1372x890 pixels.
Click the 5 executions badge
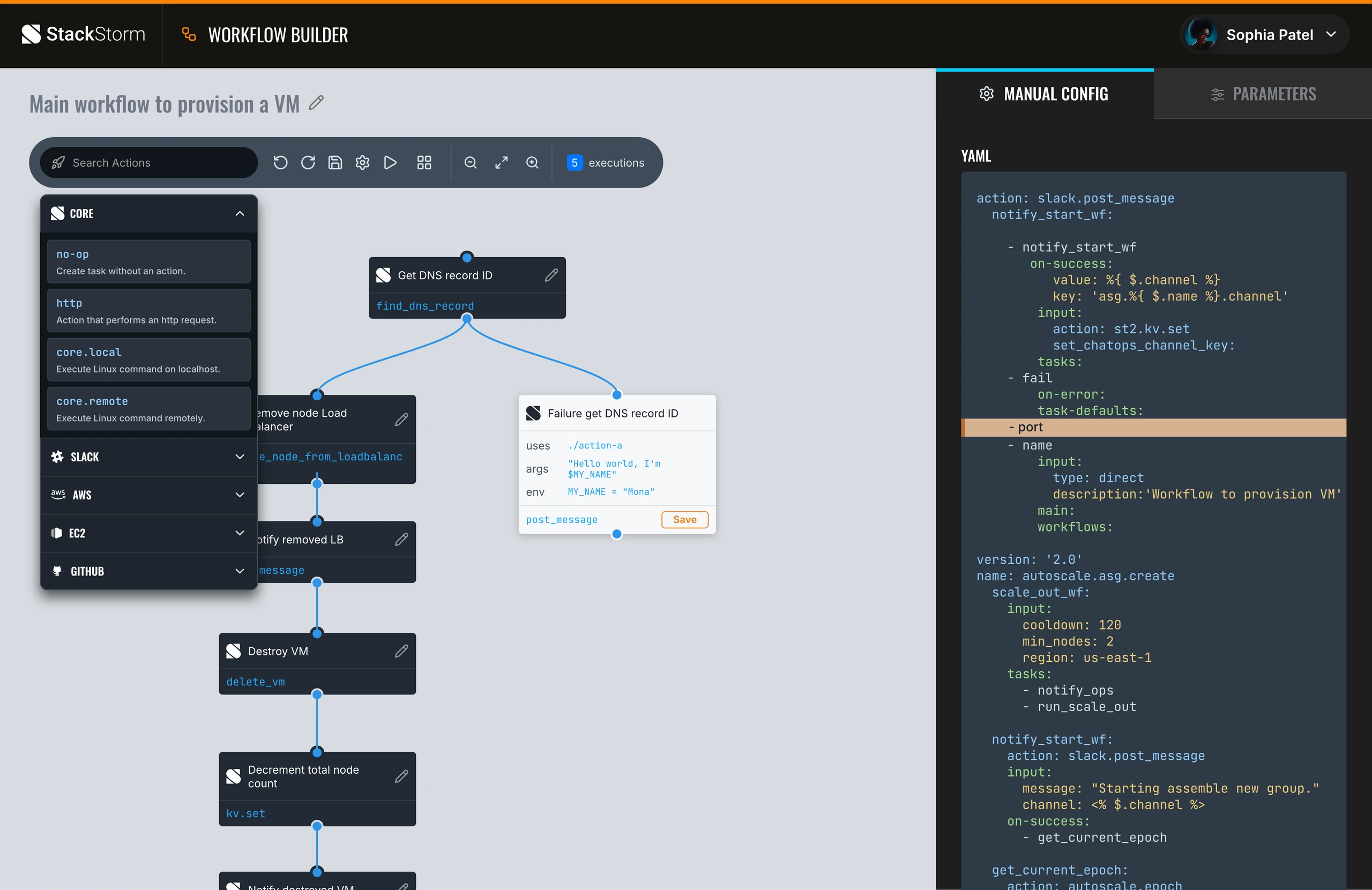605,162
